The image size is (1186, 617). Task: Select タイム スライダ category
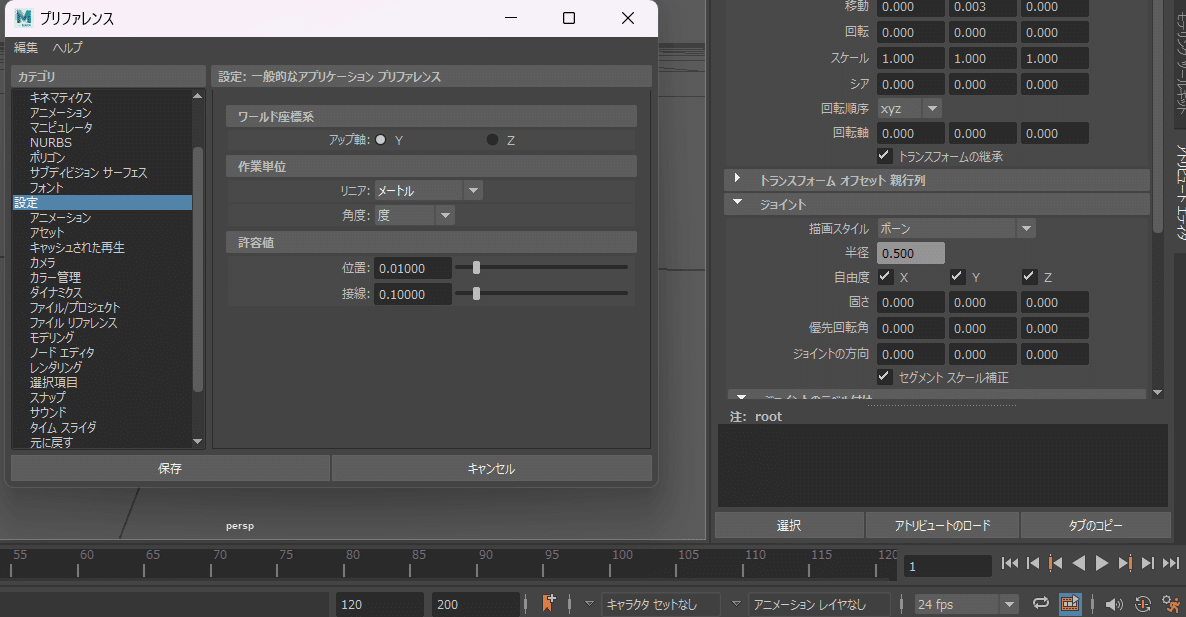63,427
